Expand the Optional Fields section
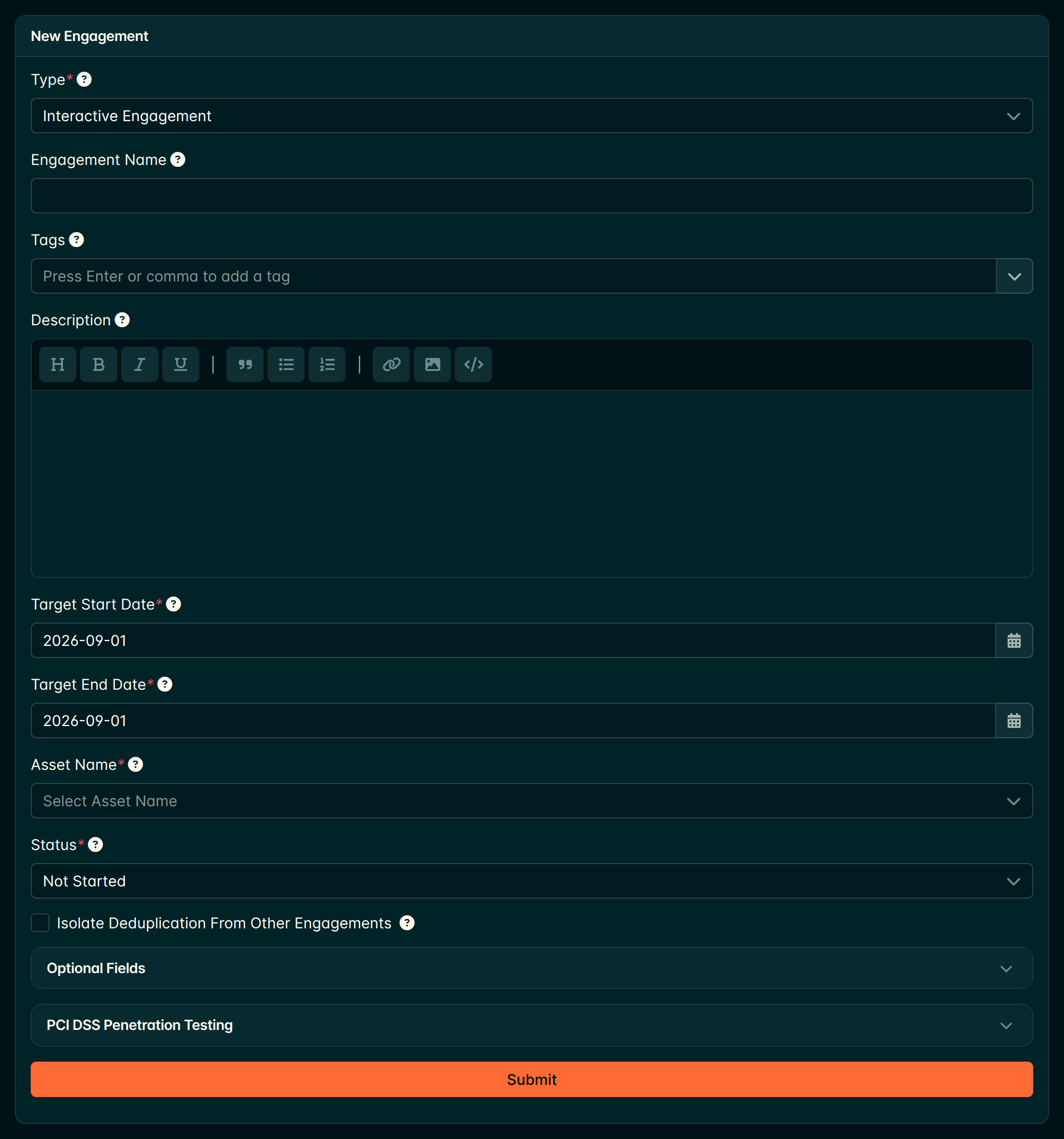 click(532, 968)
